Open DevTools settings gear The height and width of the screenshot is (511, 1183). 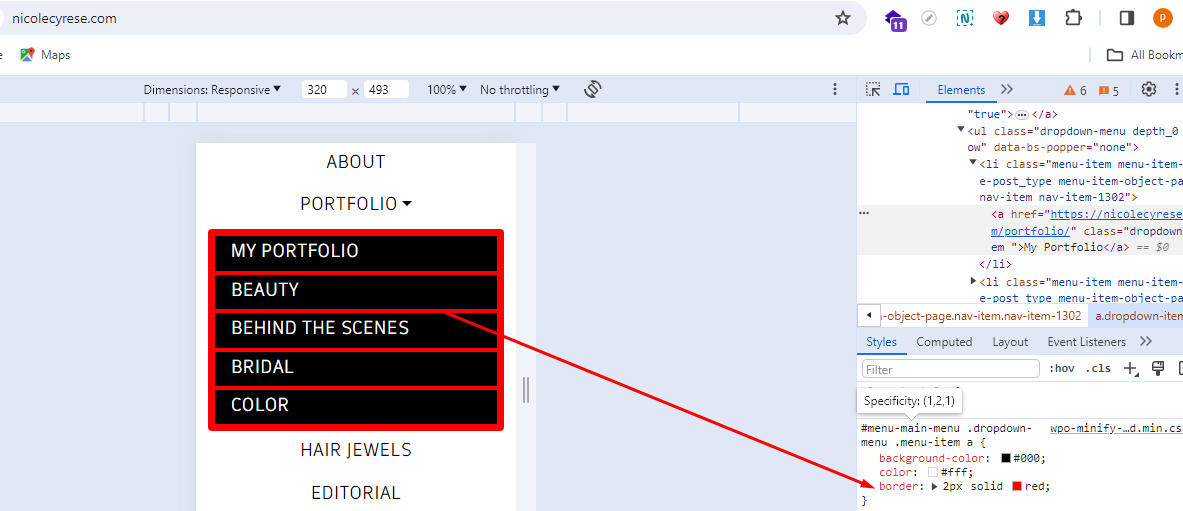click(1148, 89)
